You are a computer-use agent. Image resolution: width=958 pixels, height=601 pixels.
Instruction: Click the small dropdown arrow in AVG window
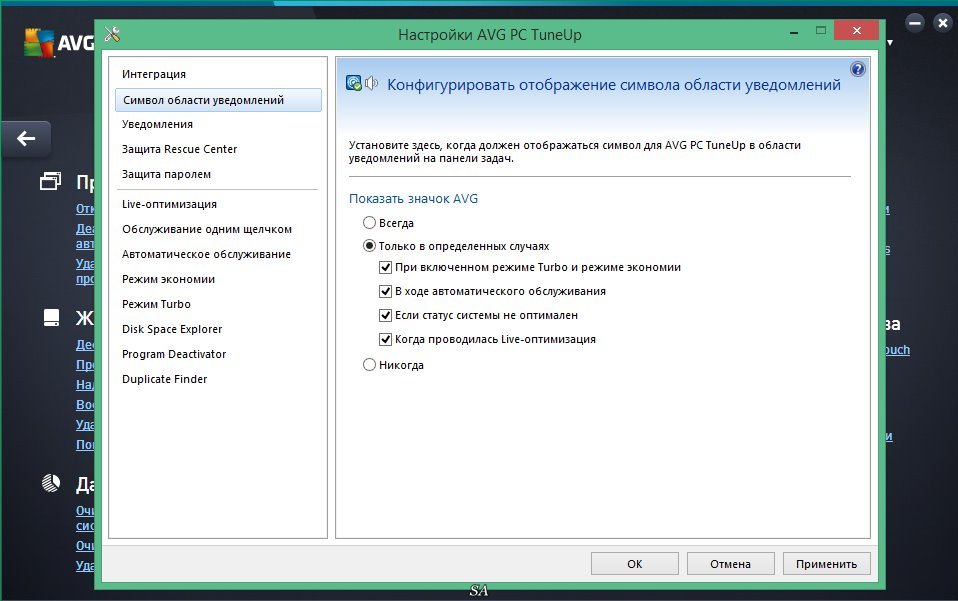pos(890,43)
